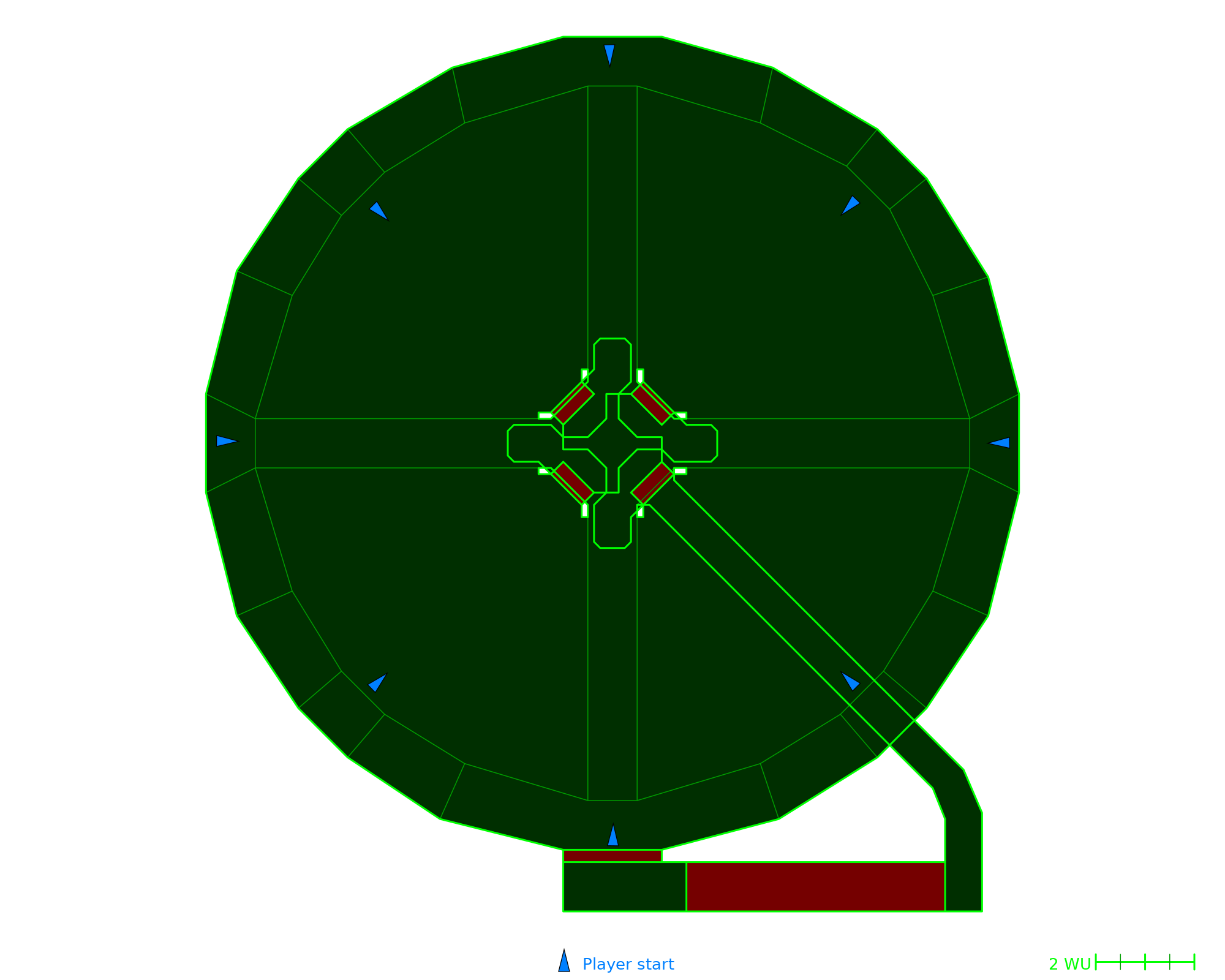This screenshot has width=1225, height=980.
Task: Click the lower-left red diagonal door in center
Action: [x=574, y=481]
